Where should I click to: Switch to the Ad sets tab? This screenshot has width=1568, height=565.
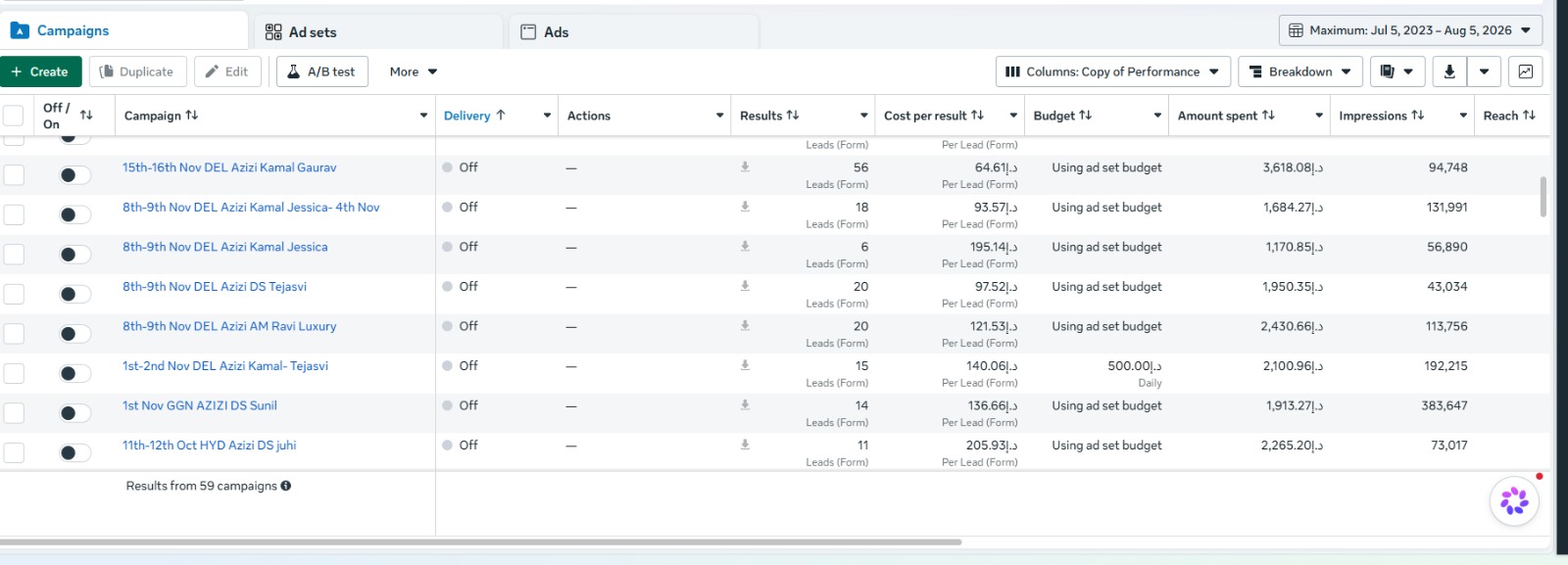point(377,32)
